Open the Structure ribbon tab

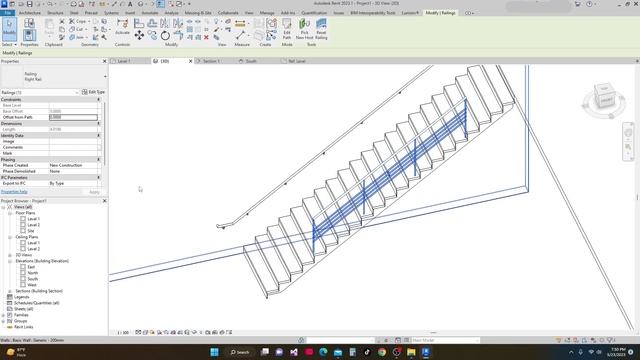(x=56, y=13)
